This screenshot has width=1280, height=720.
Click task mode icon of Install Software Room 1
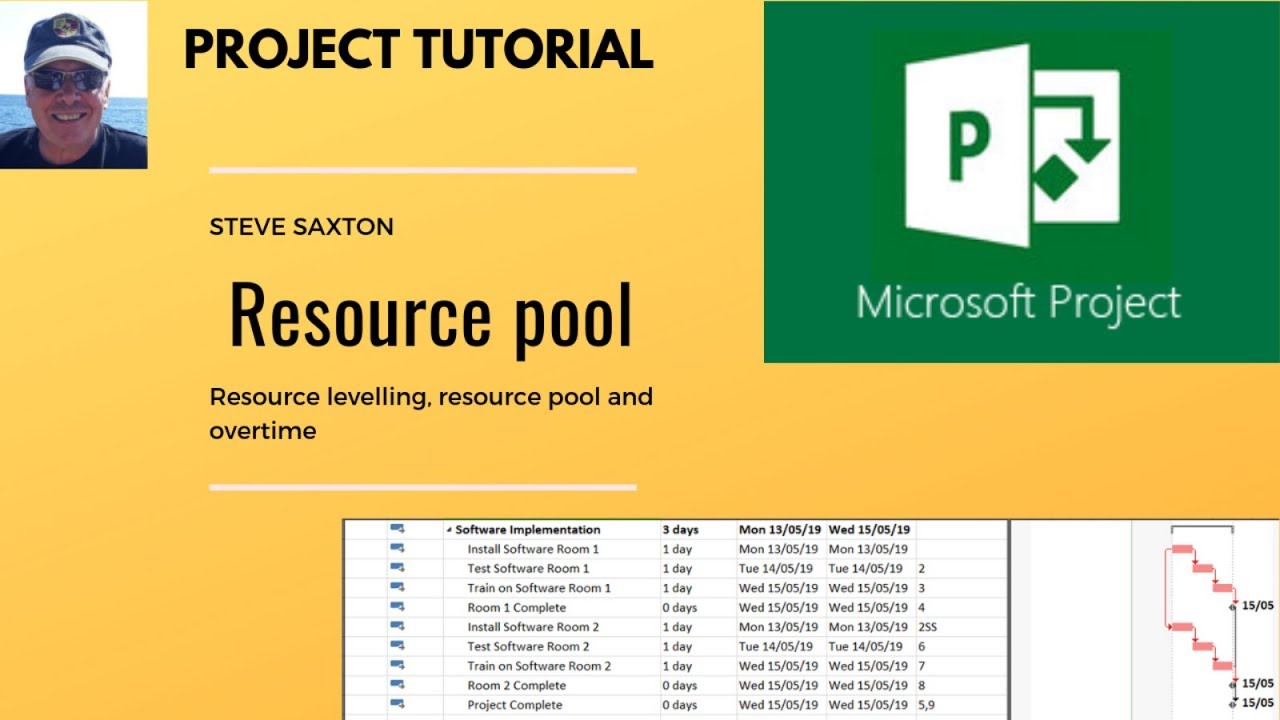click(x=397, y=549)
